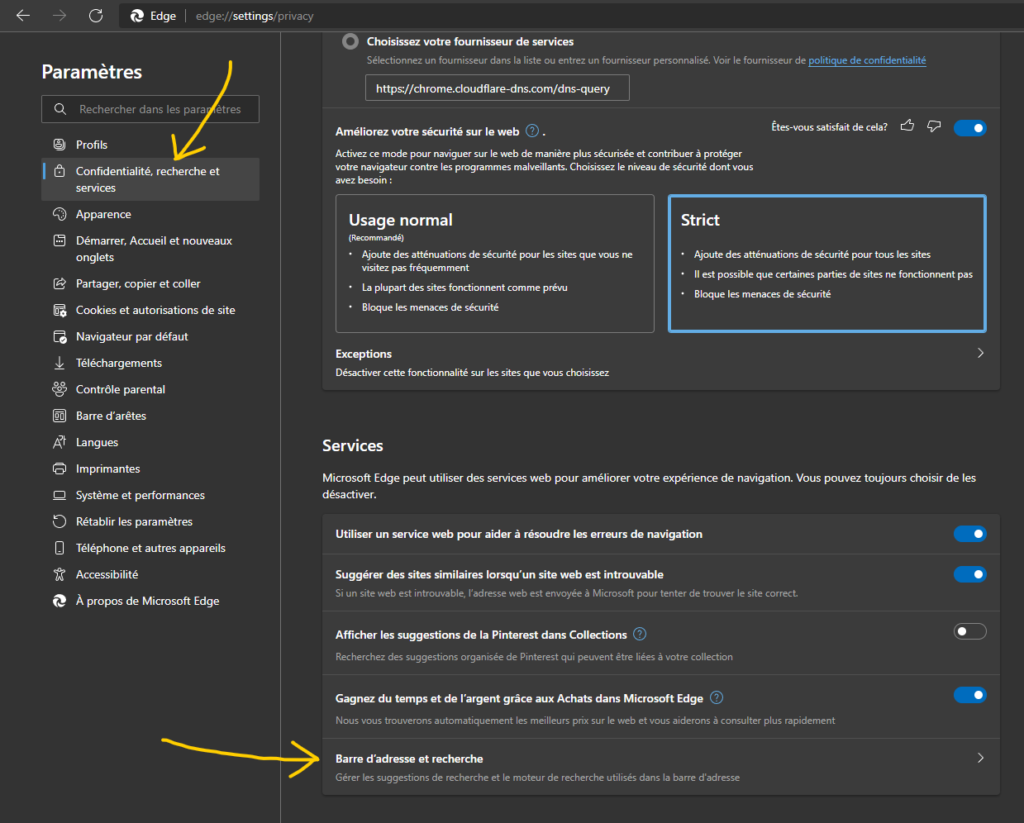Select the Usage normal security level card
This screenshot has height=823, width=1024.
495,263
